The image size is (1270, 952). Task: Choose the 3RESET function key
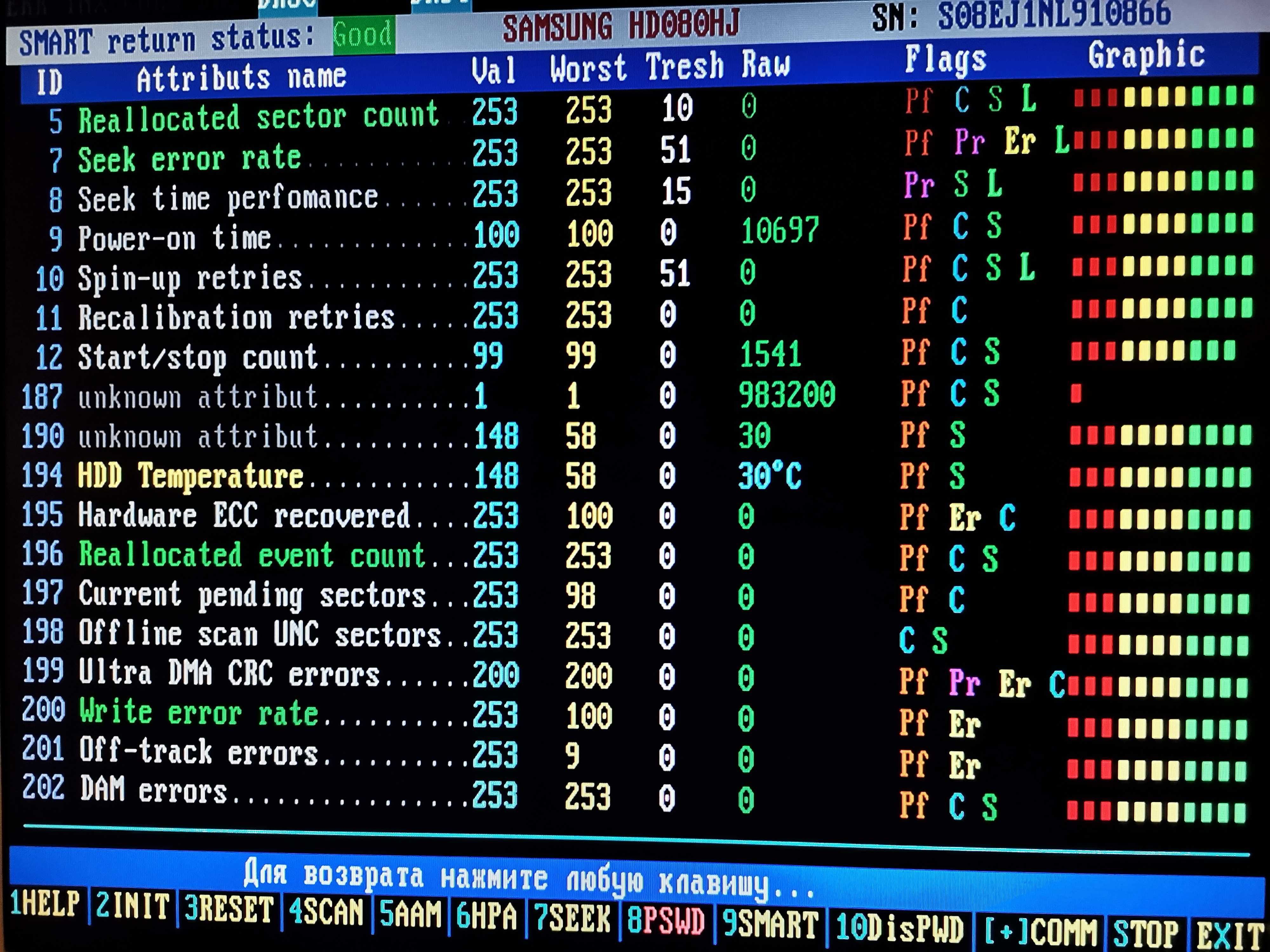[229, 909]
